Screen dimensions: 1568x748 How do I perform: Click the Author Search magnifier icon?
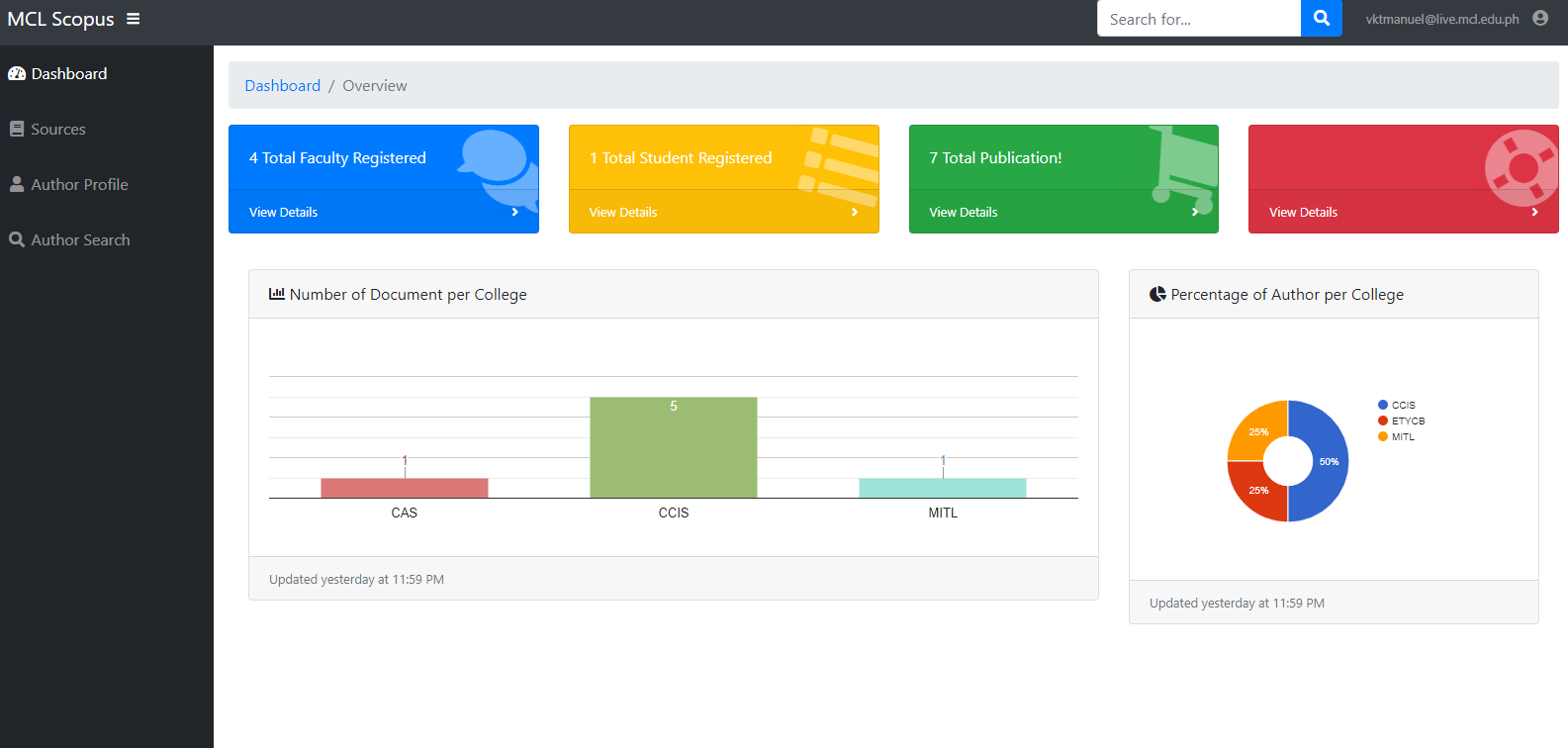click(17, 239)
